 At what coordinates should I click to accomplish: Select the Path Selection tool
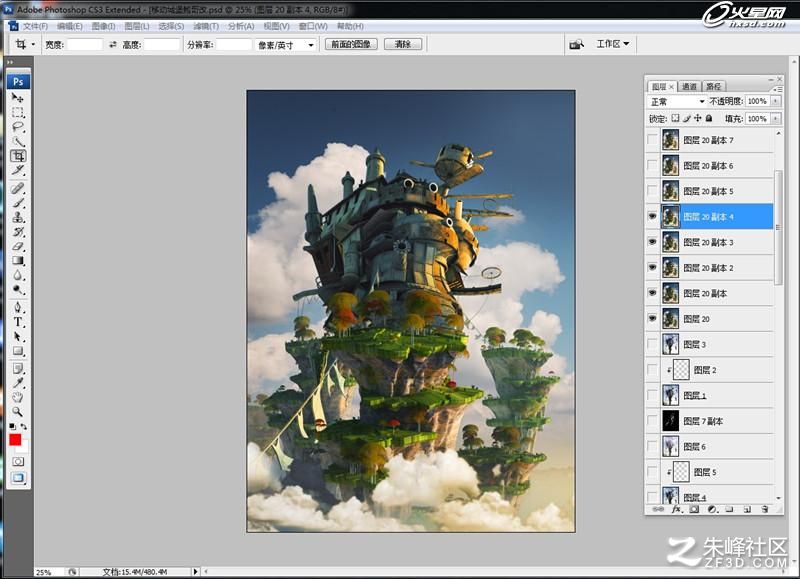pos(18,337)
